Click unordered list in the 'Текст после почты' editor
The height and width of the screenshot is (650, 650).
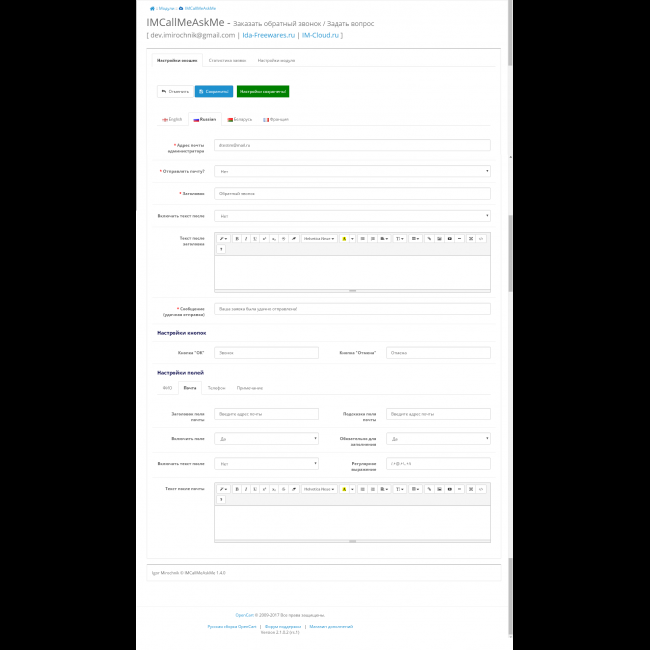coord(362,489)
